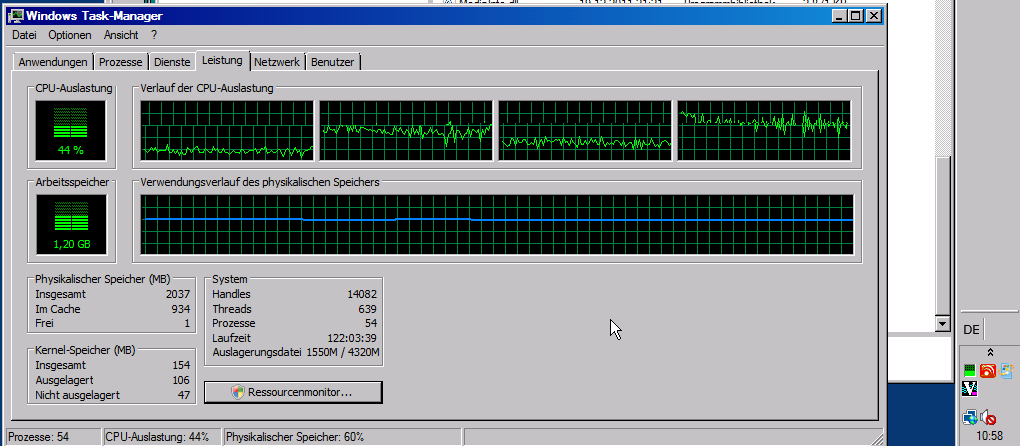
Task: Click status bar text CPU-Auslastung: 44%
Action: 157,437
